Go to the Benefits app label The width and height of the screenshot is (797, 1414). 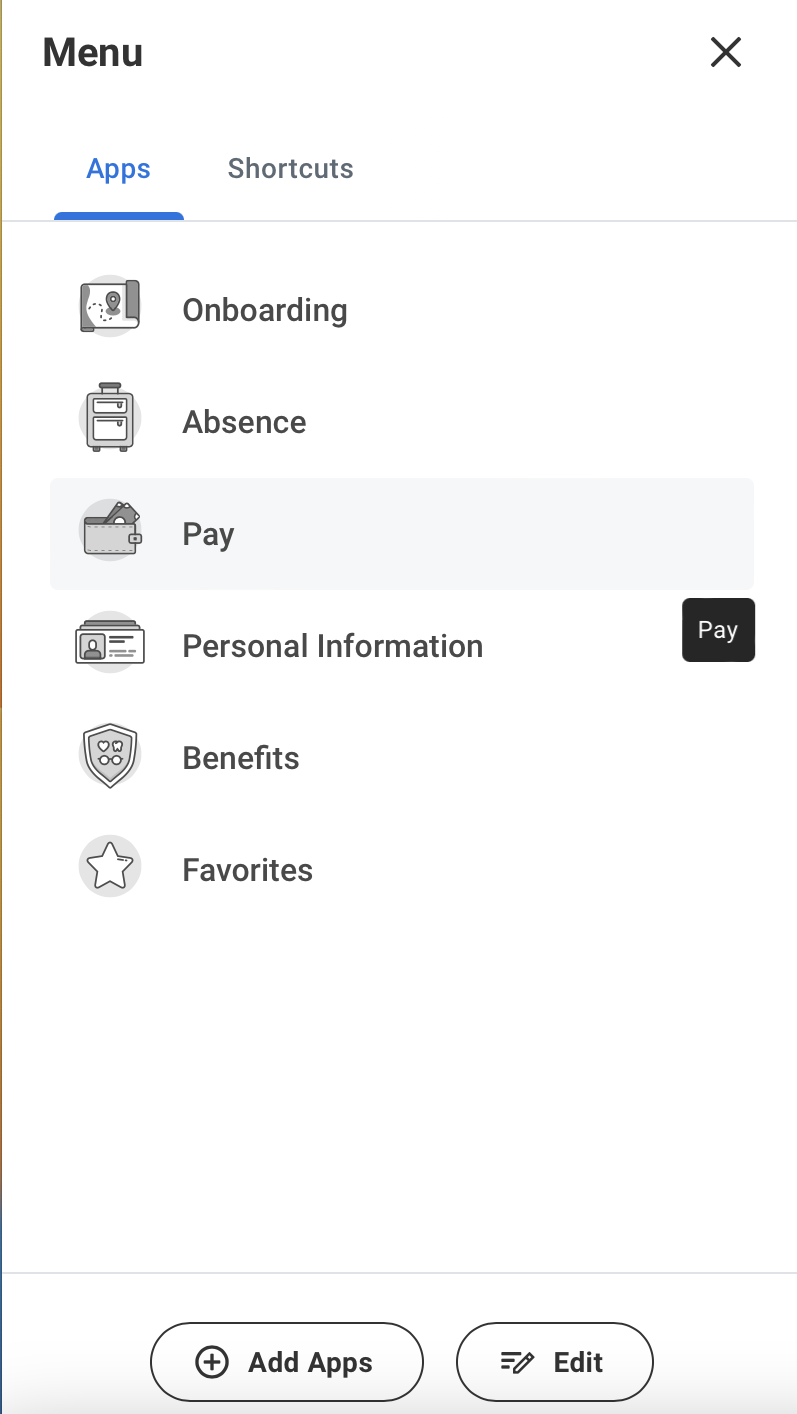tap(240, 758)
